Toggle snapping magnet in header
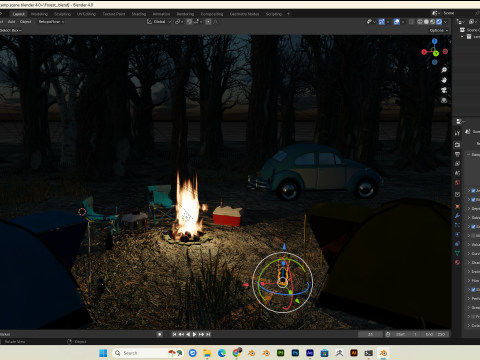Screen dimensions: 480x360 189,22
